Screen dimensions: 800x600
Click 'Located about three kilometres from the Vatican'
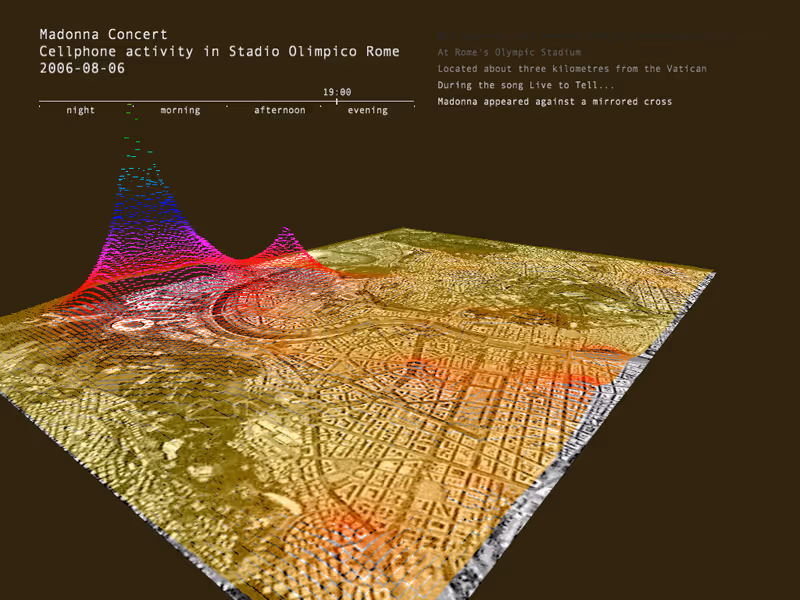pos(572,68)
